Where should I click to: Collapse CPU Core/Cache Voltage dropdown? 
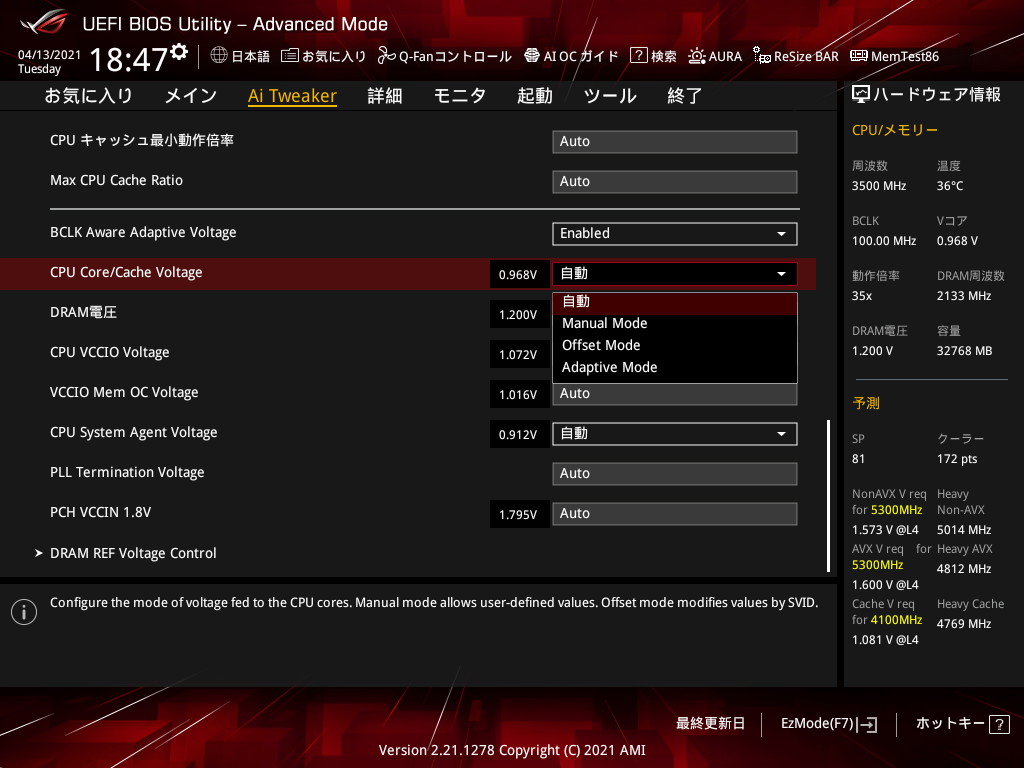(x=675, y=274)
